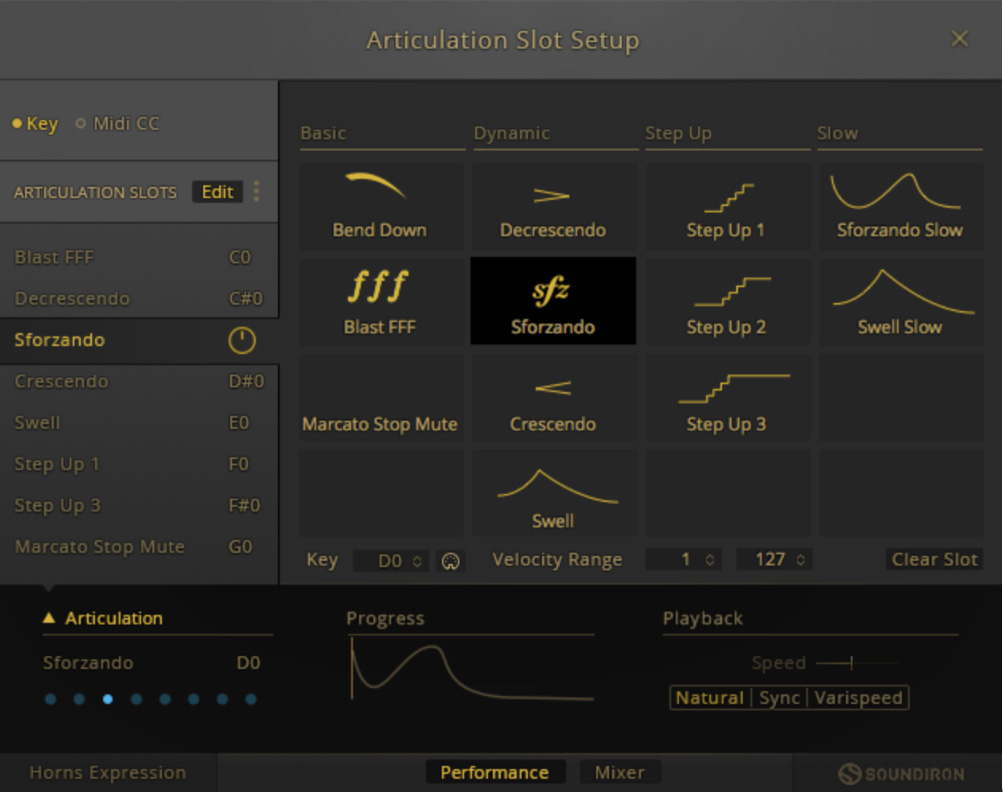The image size is (1003, 792).
Task: Click the D0 key label beside Sforzando
Action: click(x=248, y=663)
